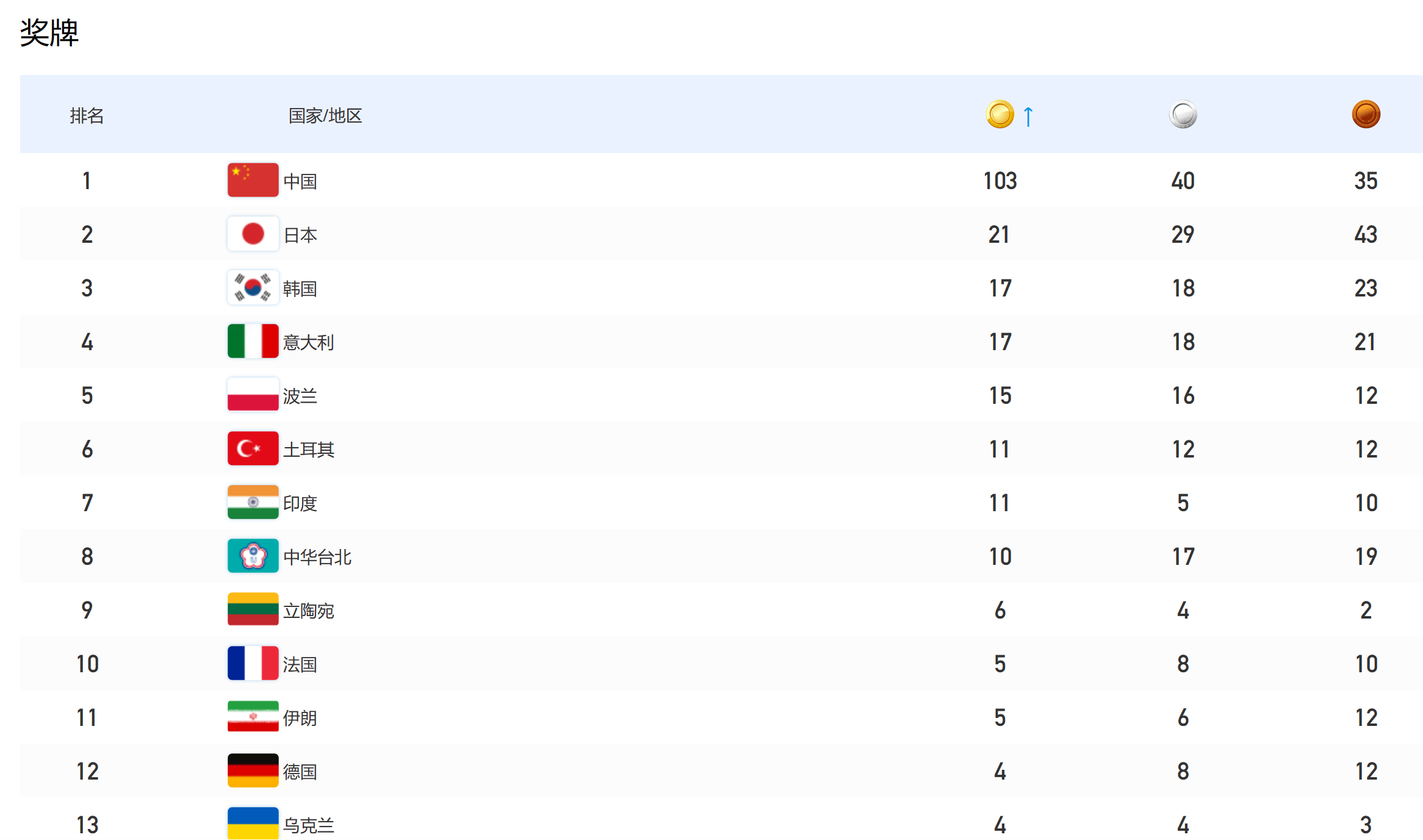Click the Lithuania flag icon
Viewport: 1423px width, 840px height.
(253, 609)
